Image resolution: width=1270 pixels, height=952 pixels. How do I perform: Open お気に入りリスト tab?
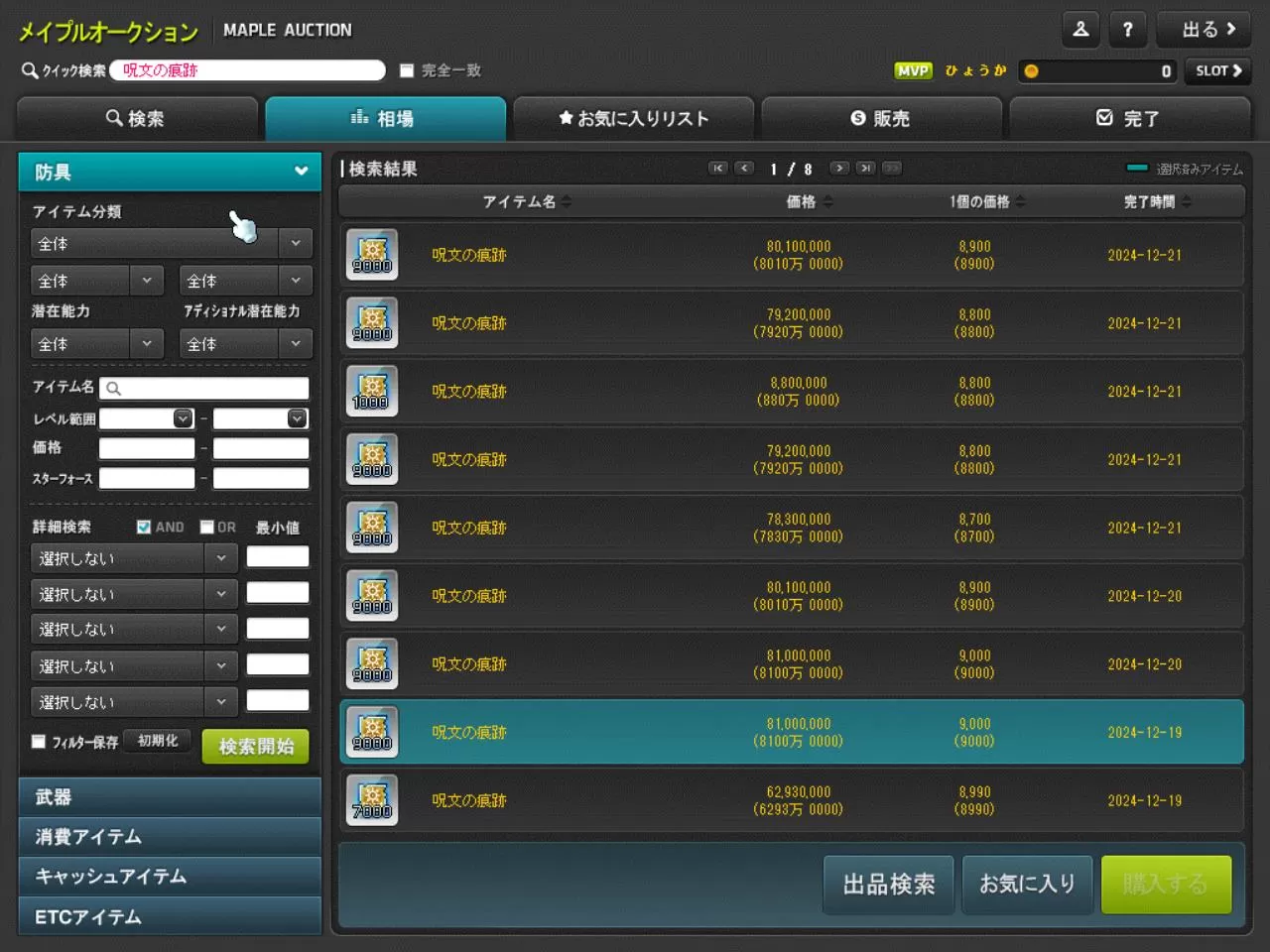[x=633, y=118]
